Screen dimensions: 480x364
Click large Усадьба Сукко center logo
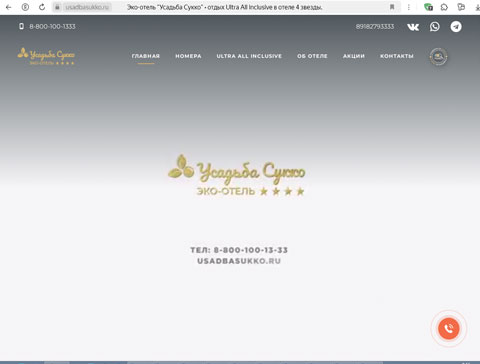pyautogui.click(x=236, y=175)
